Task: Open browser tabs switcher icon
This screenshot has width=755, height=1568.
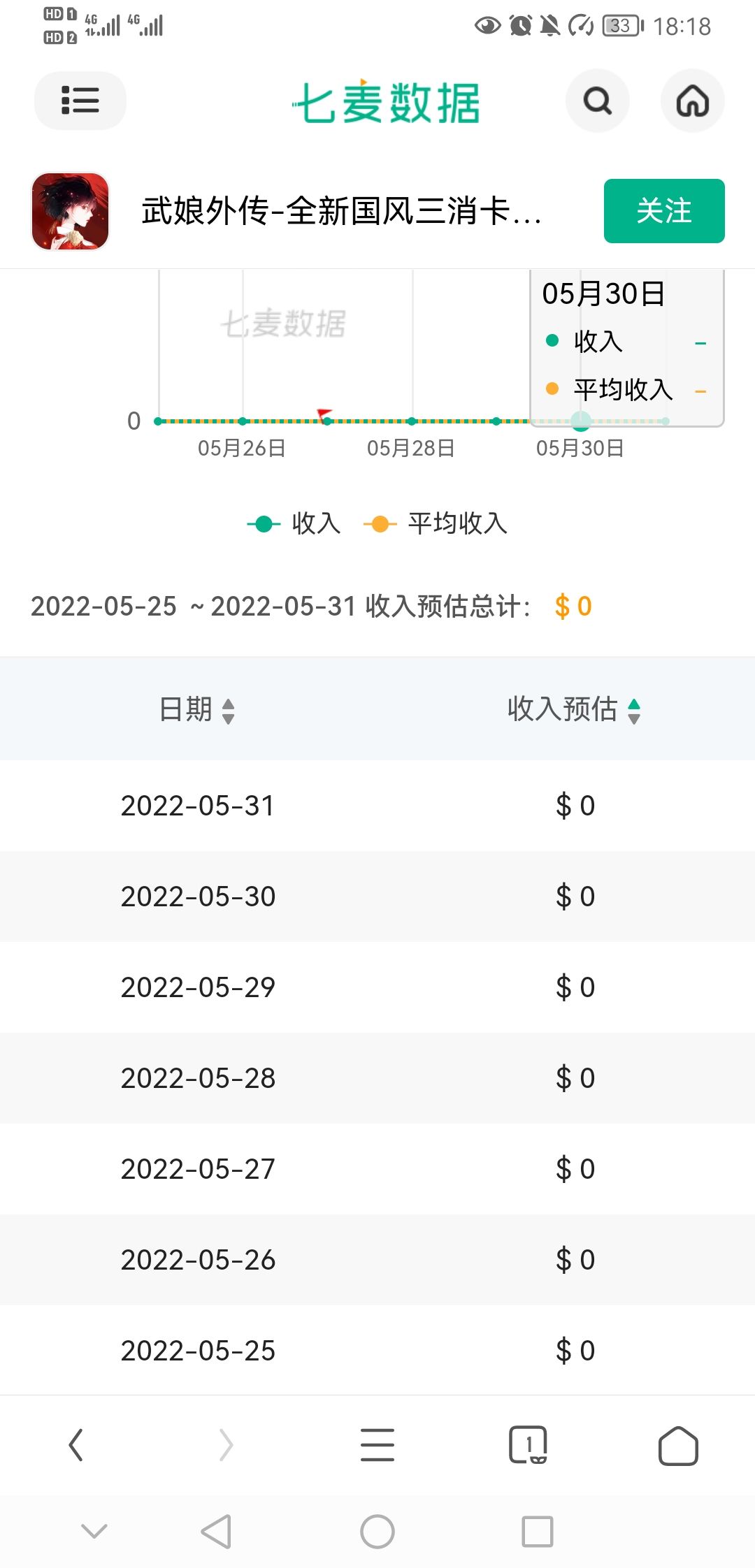Action: pyautogui.click(x=528, y=1445)
